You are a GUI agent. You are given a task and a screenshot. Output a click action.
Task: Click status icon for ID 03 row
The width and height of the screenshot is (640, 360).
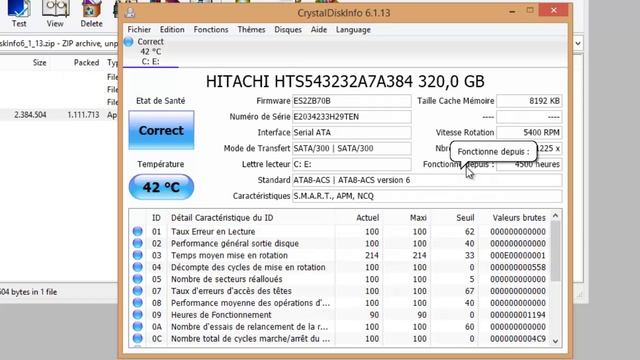click(x=138, y=255)
